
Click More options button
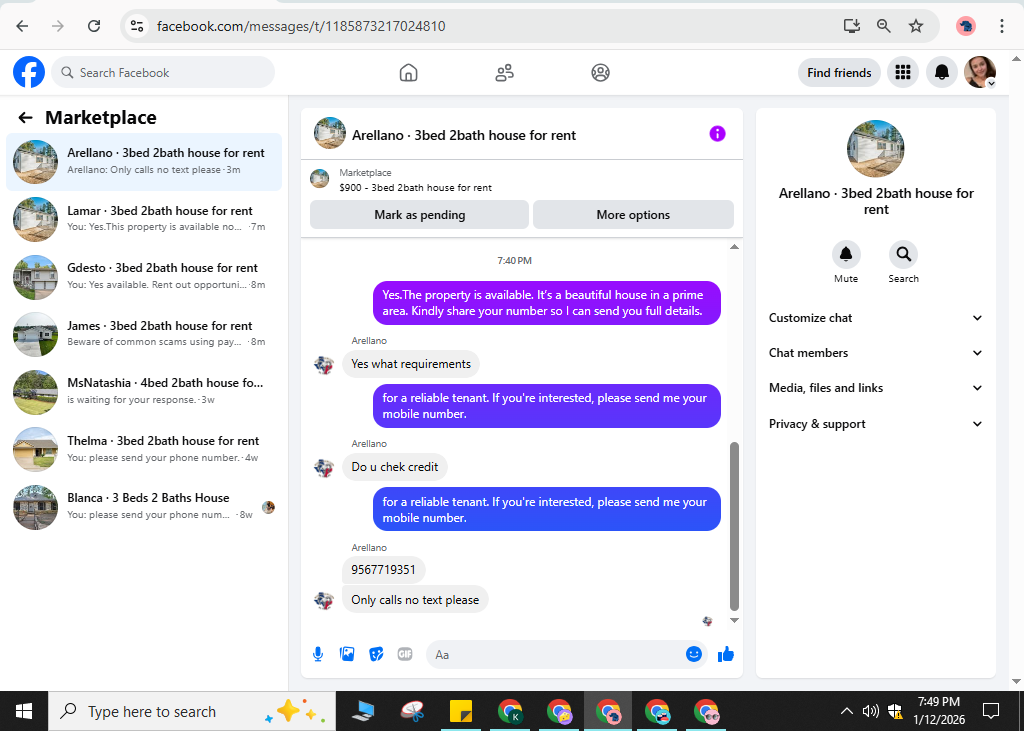click(633, 215)
